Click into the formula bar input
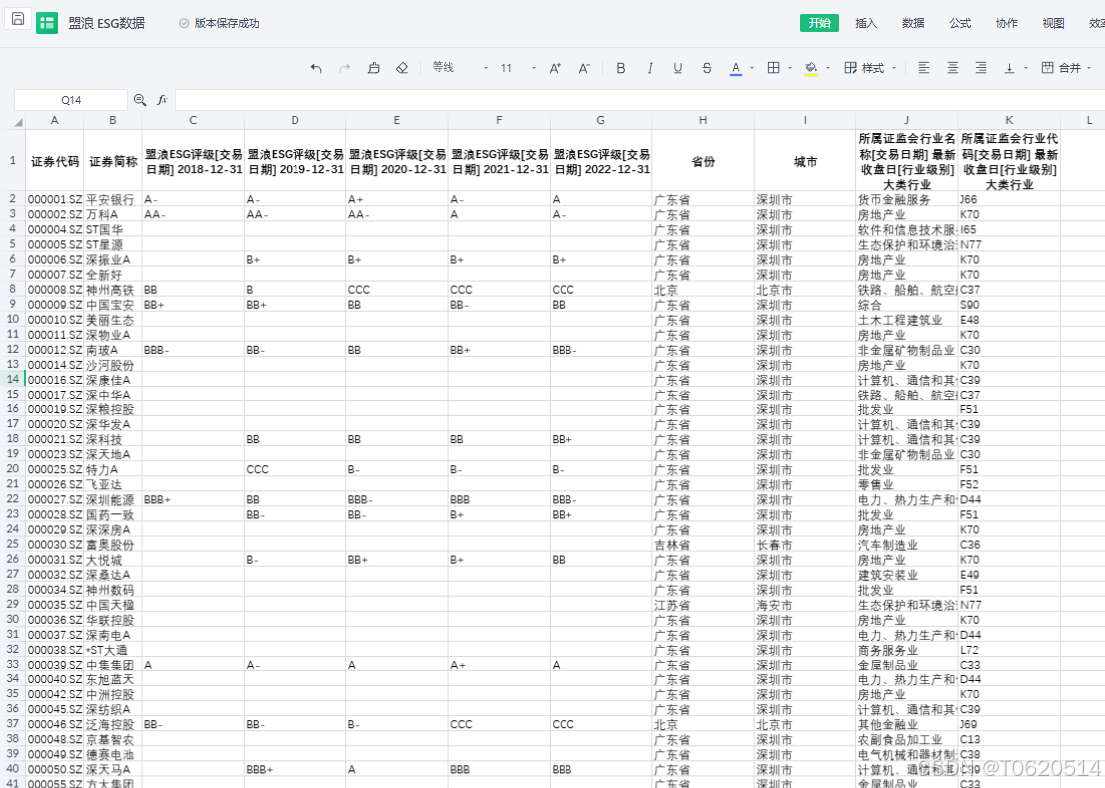The image size is (1105, 788). [x=639, y=100]
